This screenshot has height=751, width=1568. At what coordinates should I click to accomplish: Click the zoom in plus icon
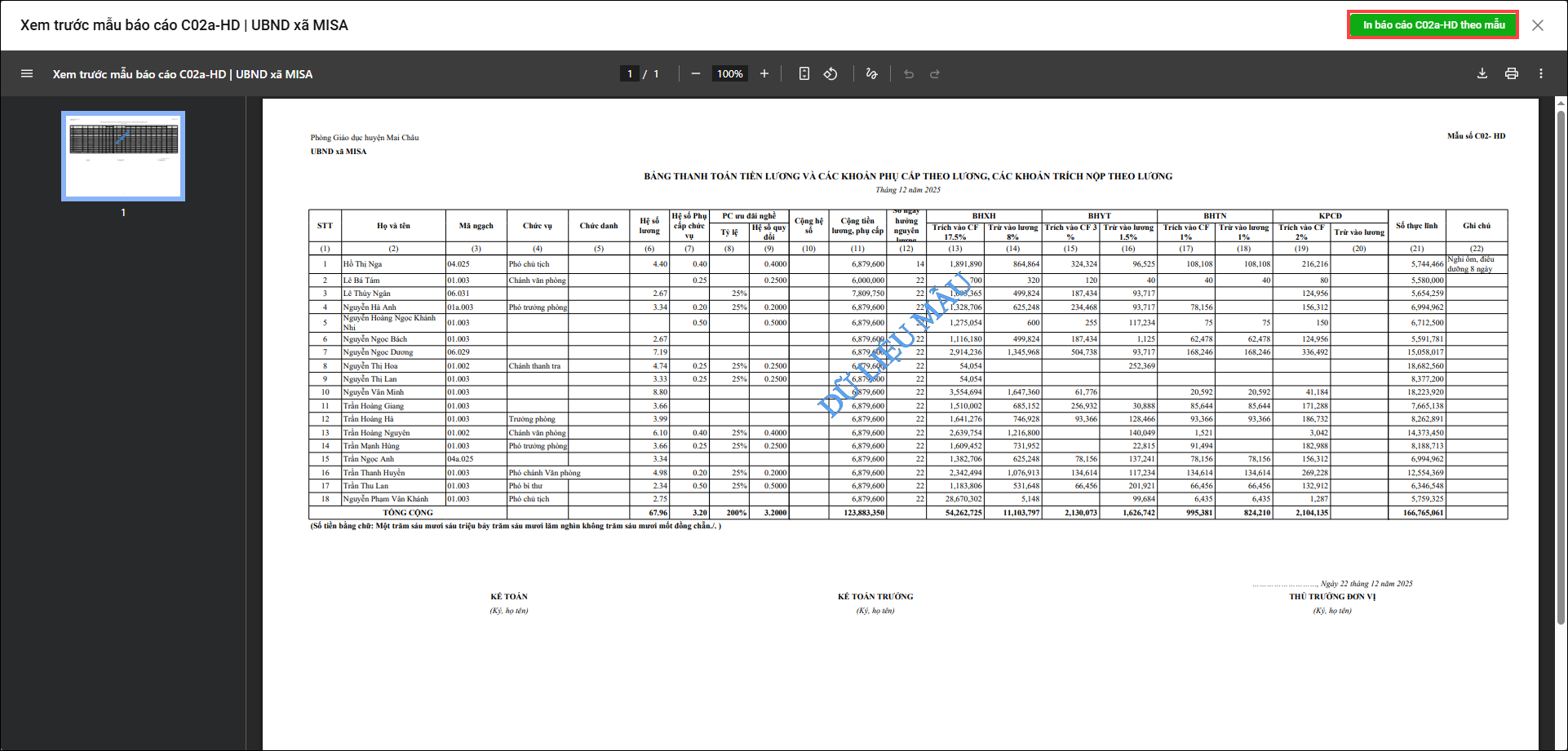764,74
